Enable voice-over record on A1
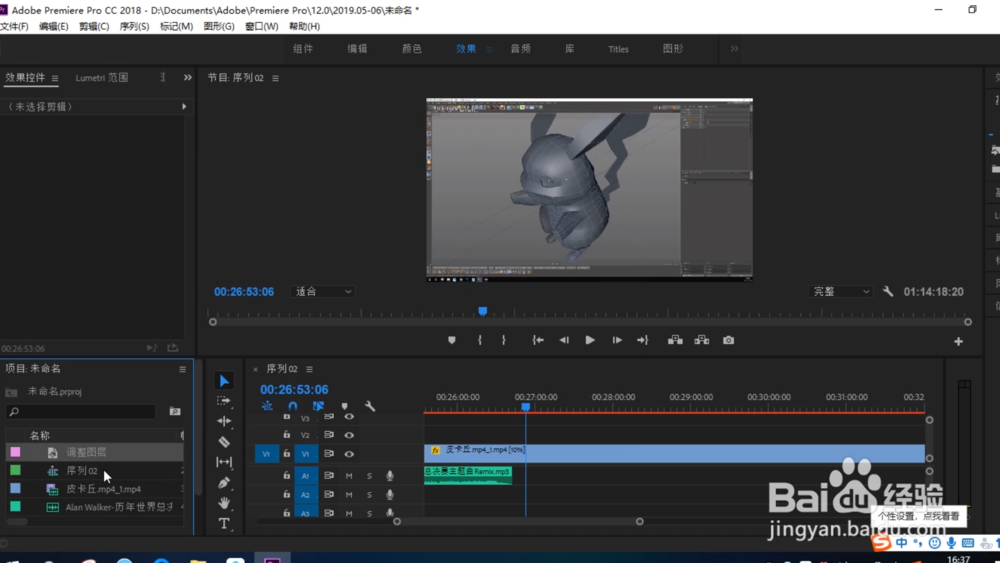This screenshot has height=563, width=1000. click(390, 476)
